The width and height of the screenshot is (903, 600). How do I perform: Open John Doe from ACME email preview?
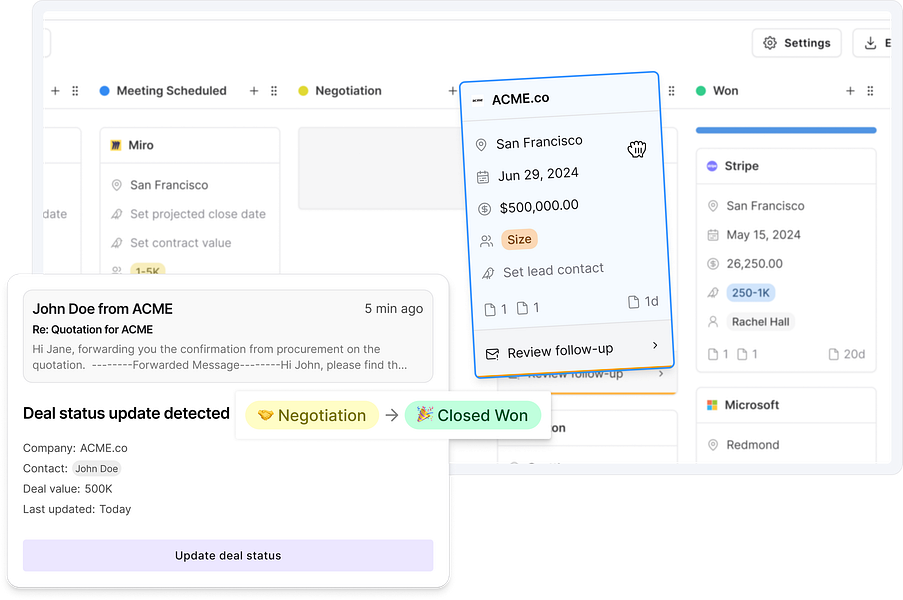pyautogui.click(x=228, y=336)
